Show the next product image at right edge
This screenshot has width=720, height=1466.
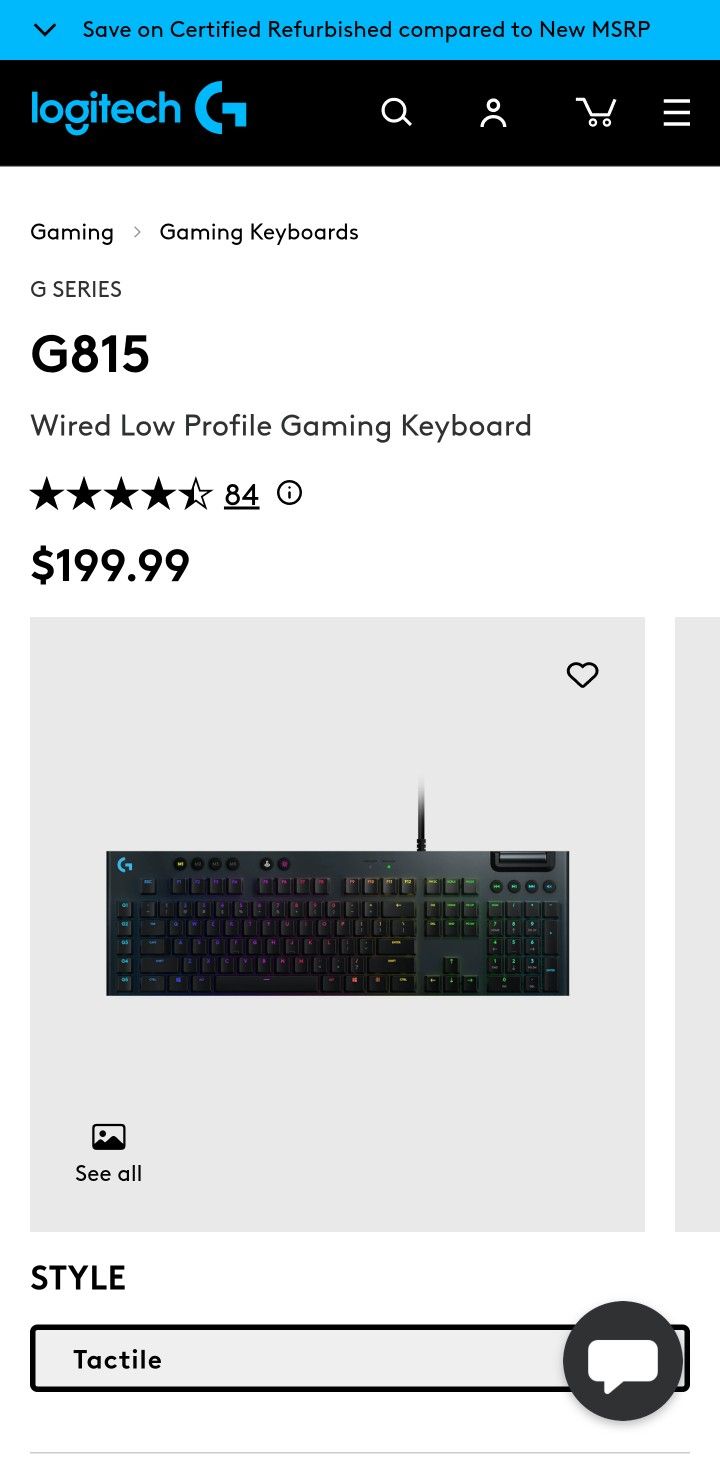(698, 924)
